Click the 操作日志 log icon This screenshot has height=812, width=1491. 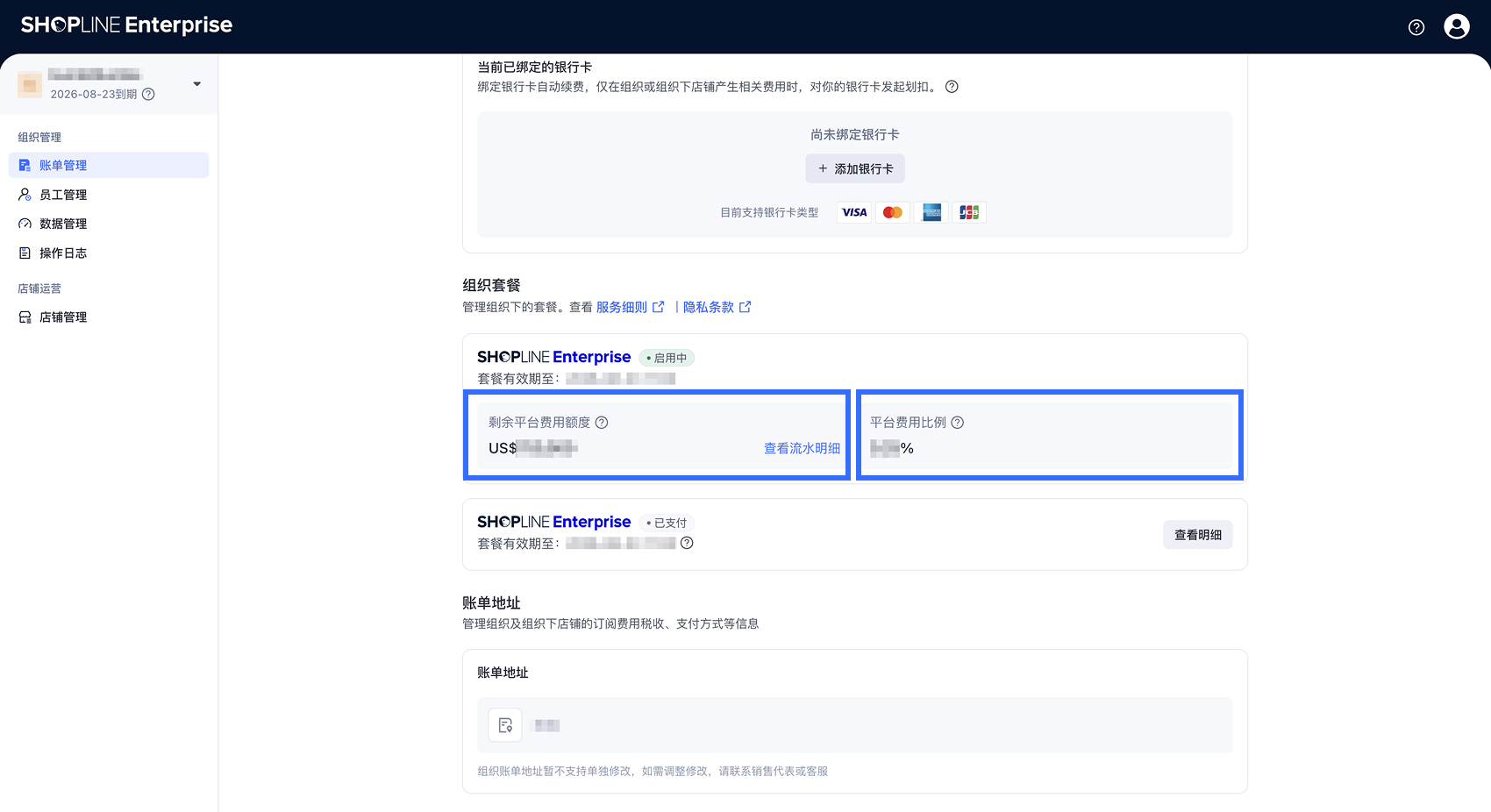[25, 253]
